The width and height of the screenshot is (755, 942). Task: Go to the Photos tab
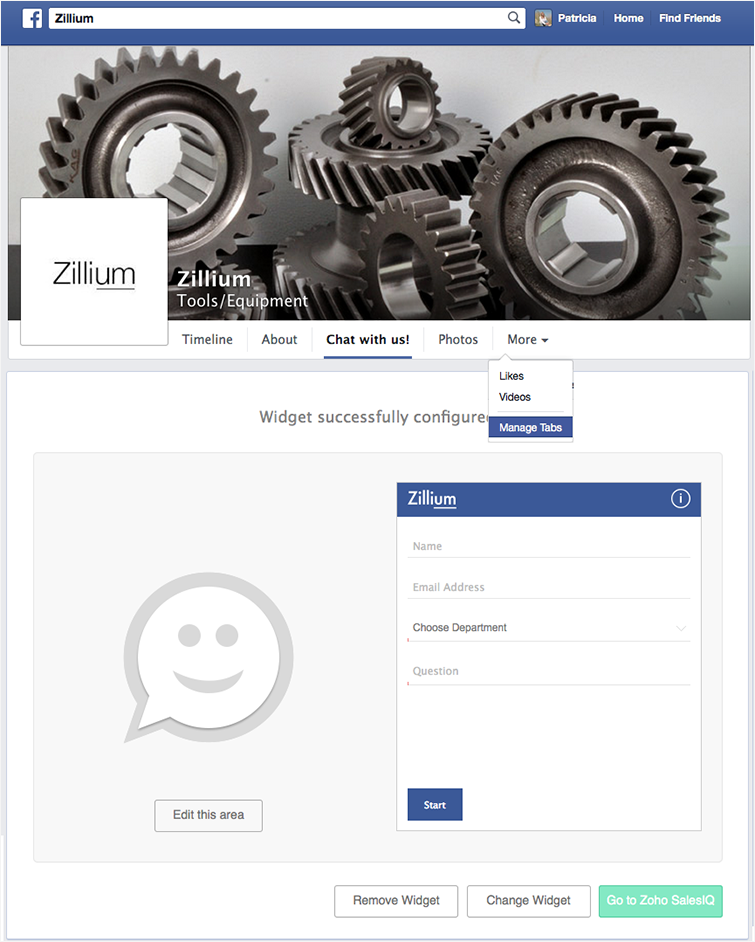pos(458,339)
